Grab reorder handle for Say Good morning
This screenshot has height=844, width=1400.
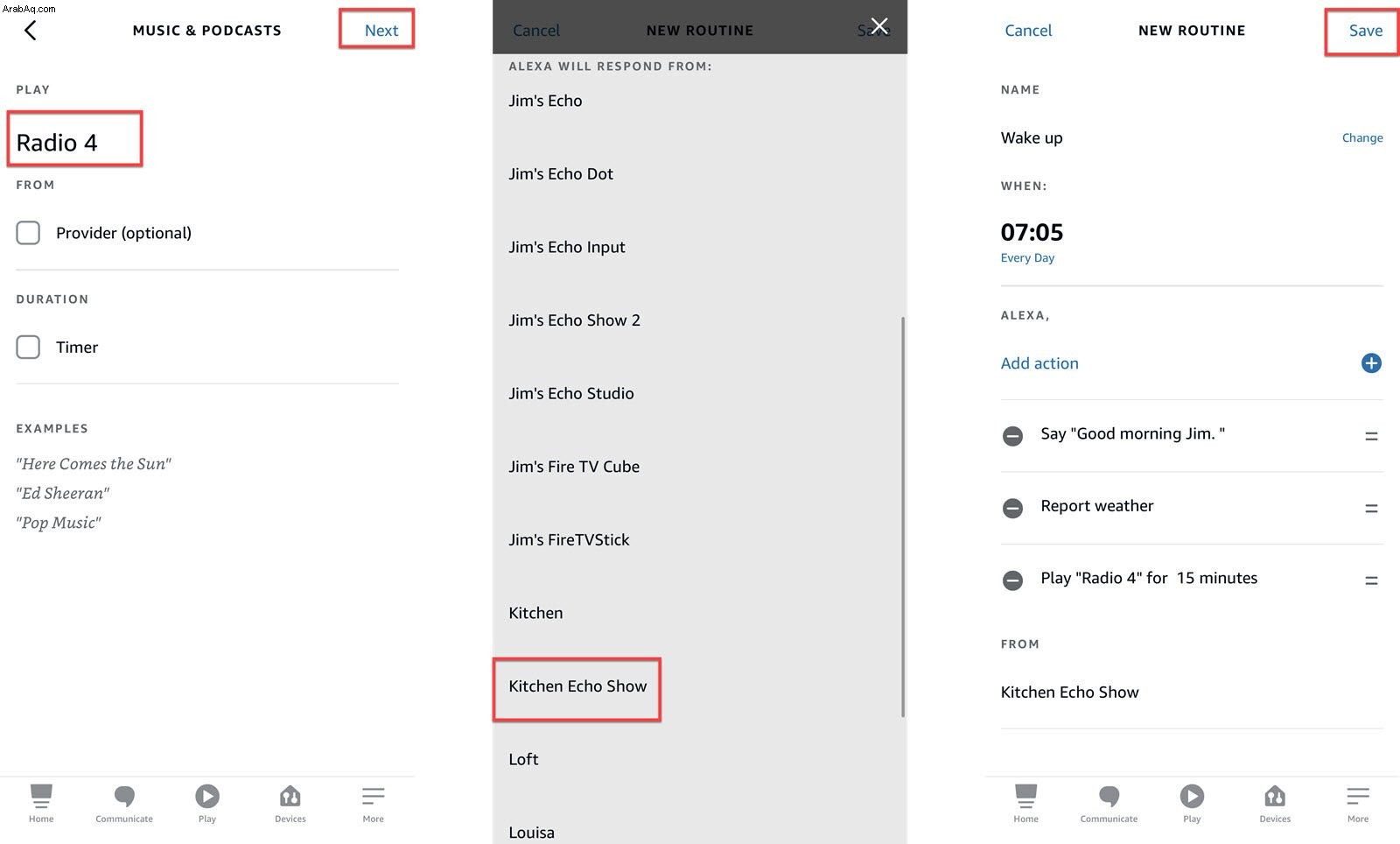[x=1371, y=436]
